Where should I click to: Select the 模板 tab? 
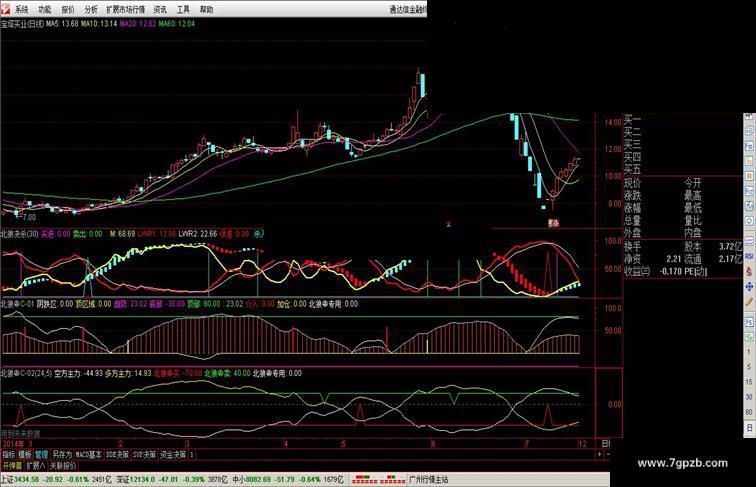pos(25,454)
